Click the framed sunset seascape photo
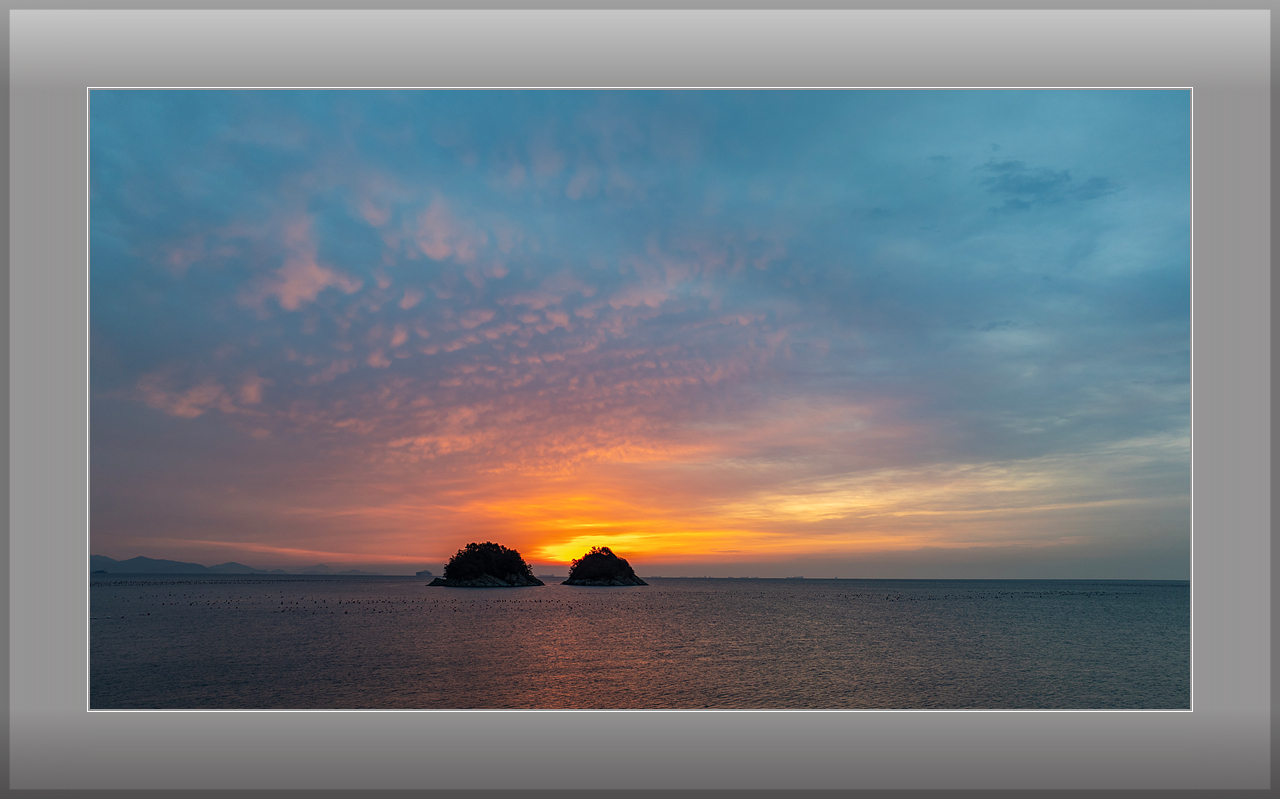 tap(640, 399)
